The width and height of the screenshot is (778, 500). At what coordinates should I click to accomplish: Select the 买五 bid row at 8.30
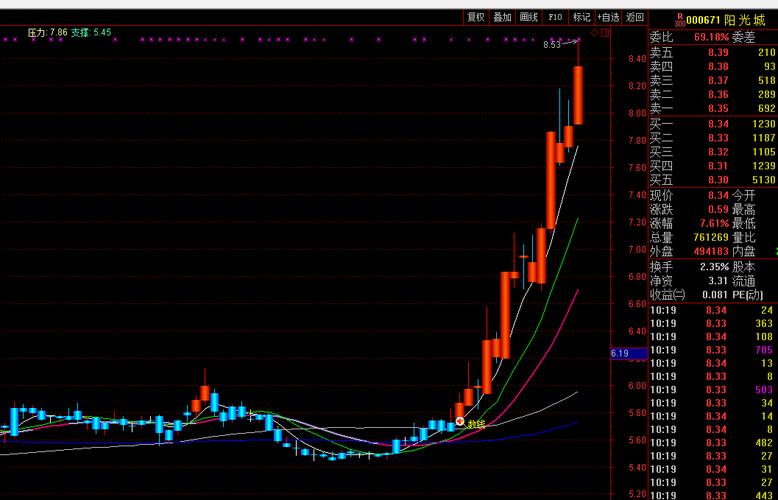point(712,179)
